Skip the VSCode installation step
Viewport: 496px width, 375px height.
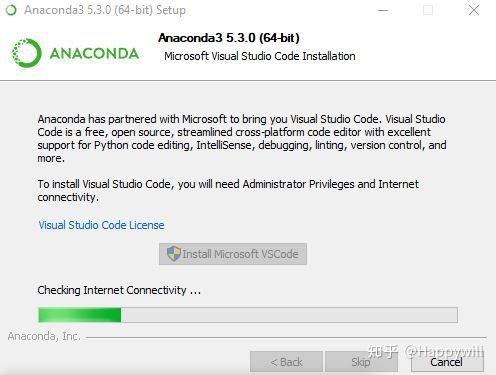361,362
